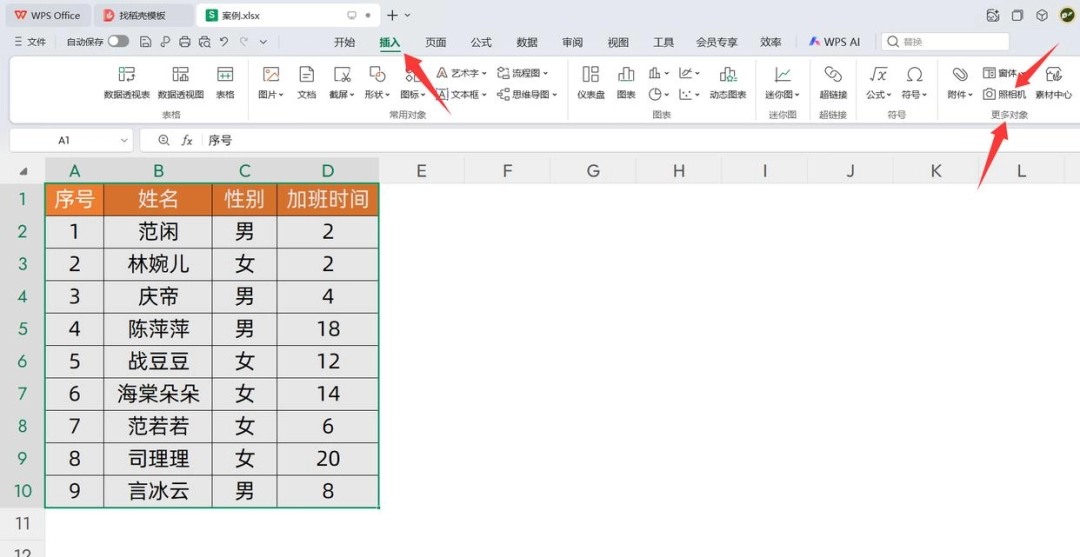Open the 图片 picture insert button

[271, 83]
